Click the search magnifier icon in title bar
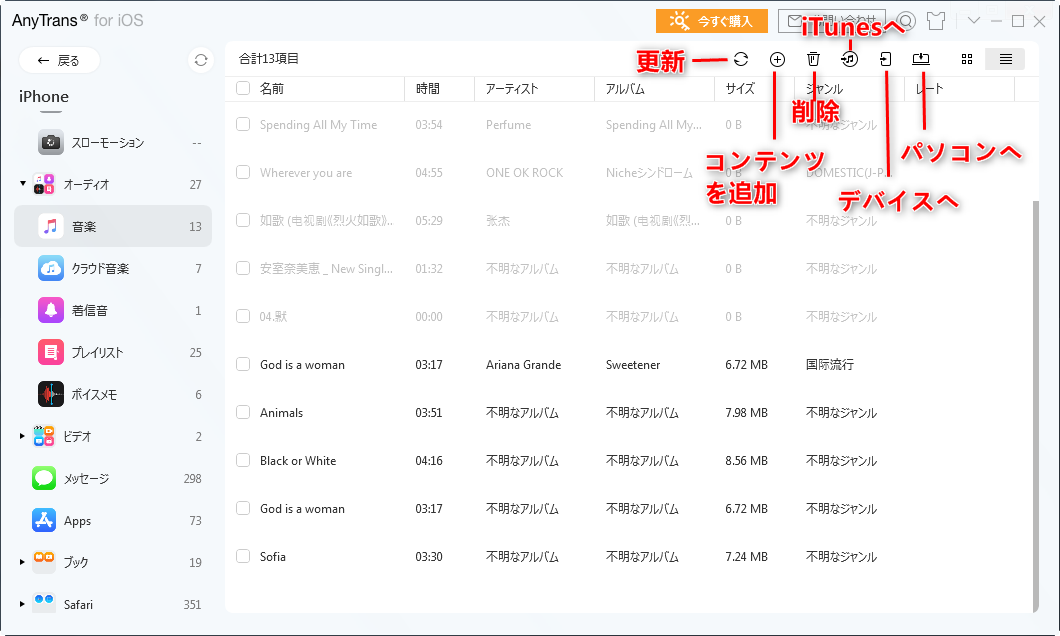The image size is (1060, 636). click(907, 21)
